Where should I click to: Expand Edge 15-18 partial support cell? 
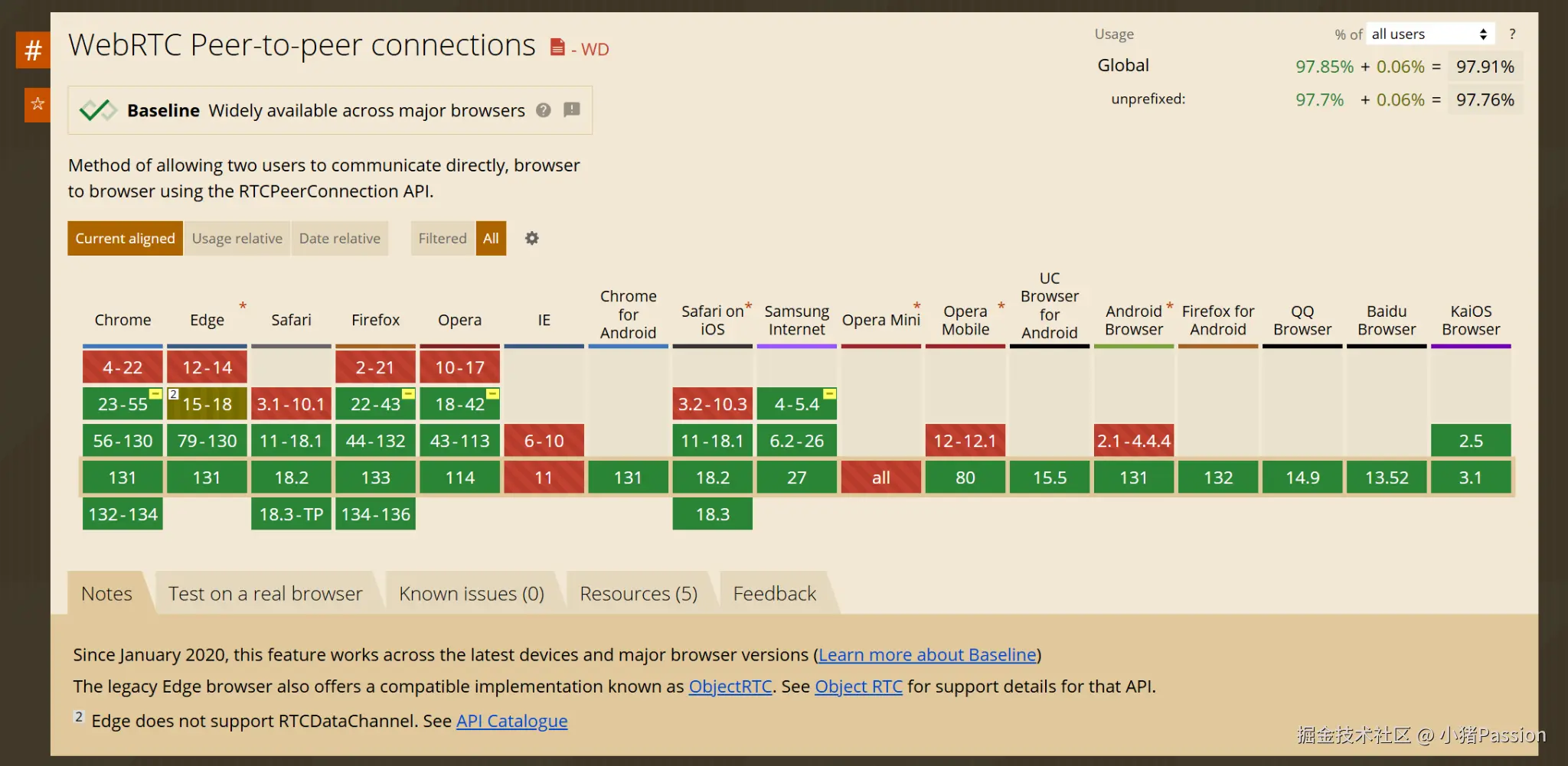tap(207, 404)
